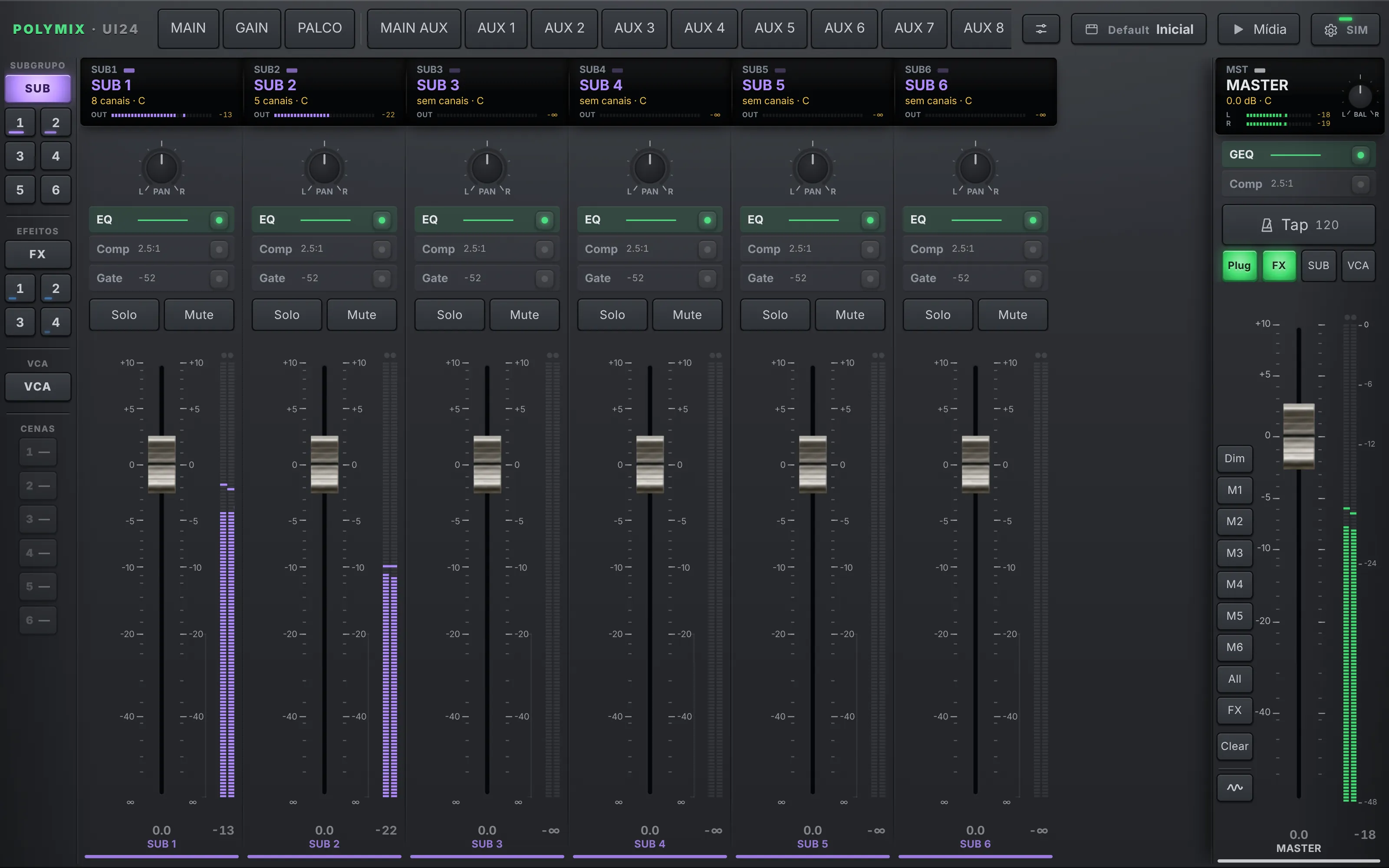The image size is (1389, 868).
Task: Click the Dim button on the master
Action: point(1234,458)
